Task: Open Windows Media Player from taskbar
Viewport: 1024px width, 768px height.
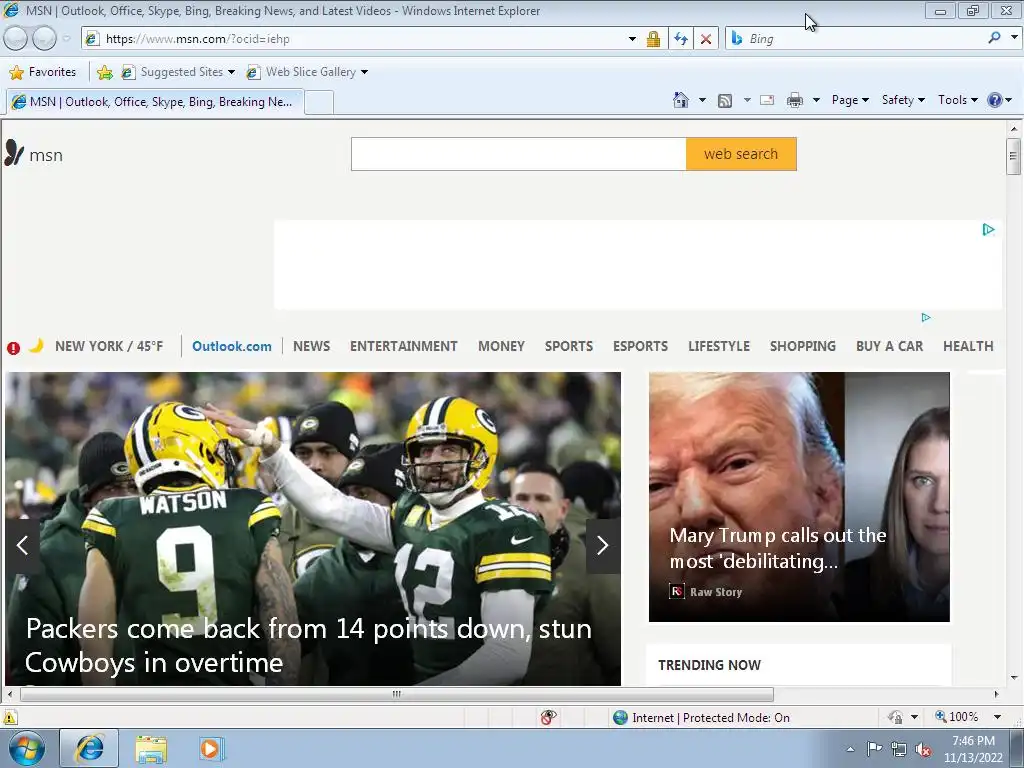Action: click(211, 748)
